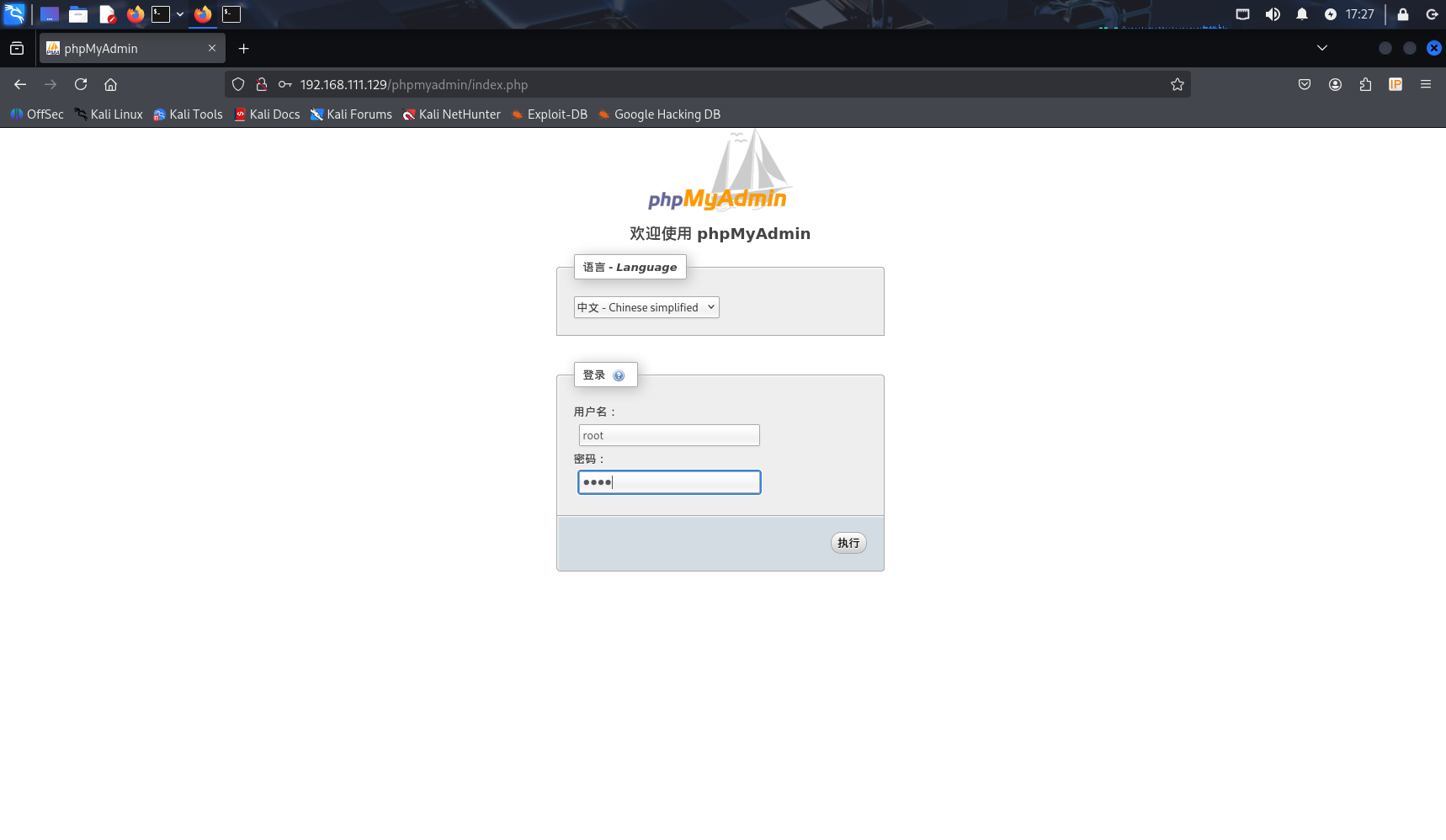Open the Google Hacking DB bookmark
The height and width of the screenshot is (840, 1446).
click(659, 114)
